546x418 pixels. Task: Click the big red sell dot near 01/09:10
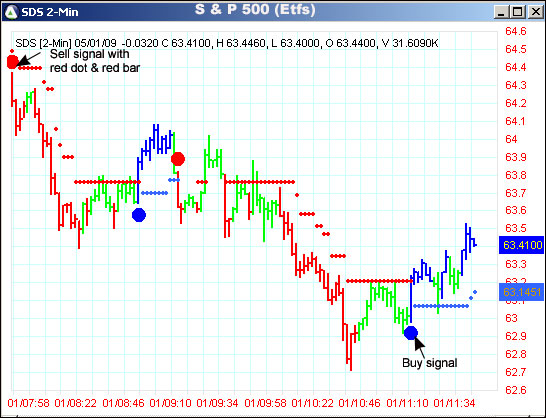tap(178, 159)
